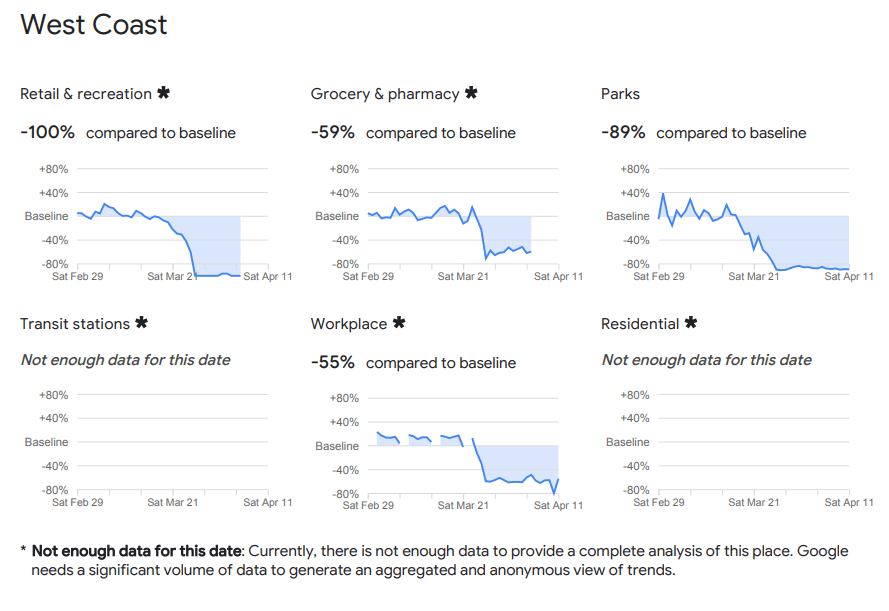Image resolution: width=889 pixels, height=611 pixels.
Task: Select the West Coast page title
Action: (94, 25)
